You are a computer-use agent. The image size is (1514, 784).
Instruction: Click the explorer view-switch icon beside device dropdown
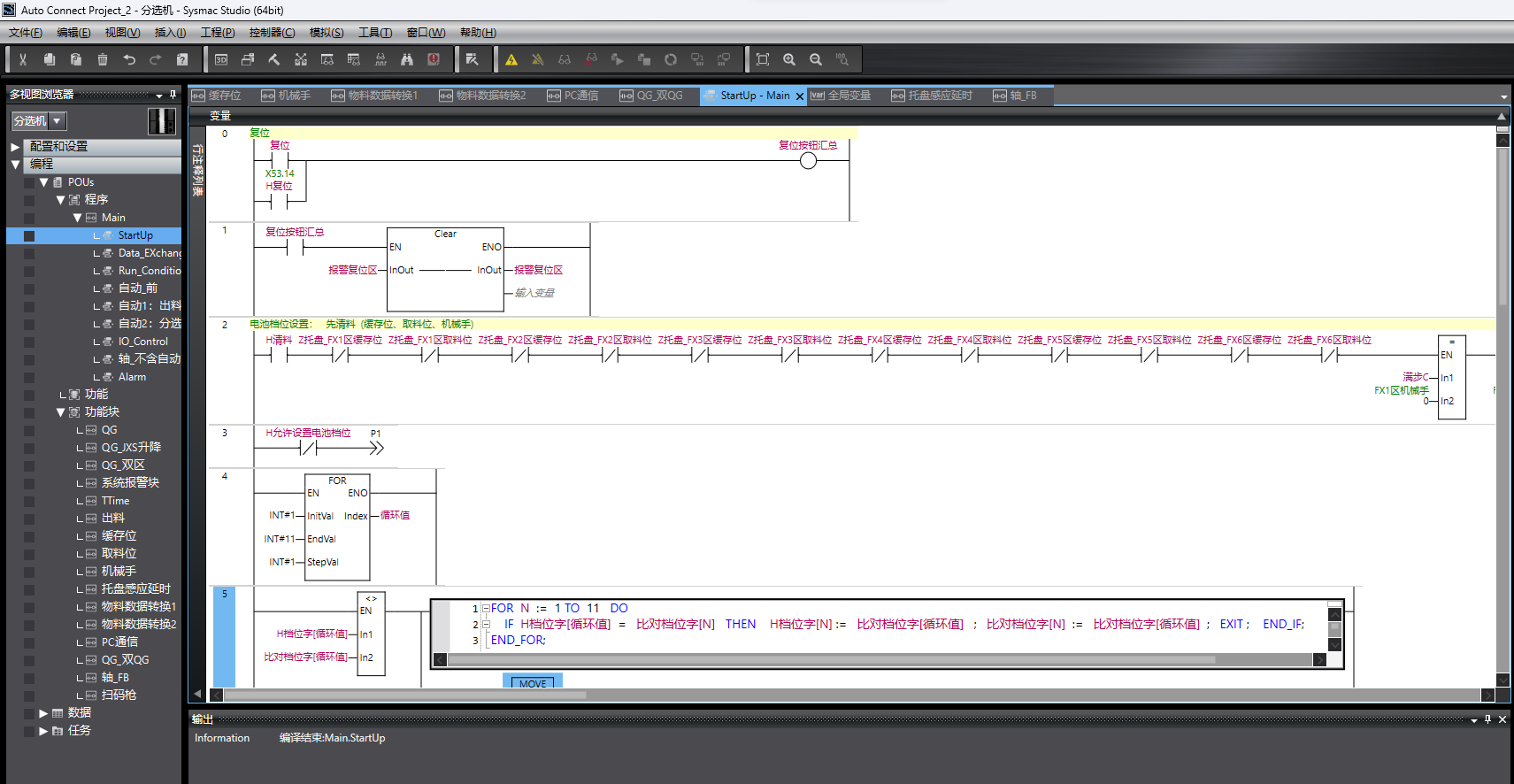(x=162, y=120)
